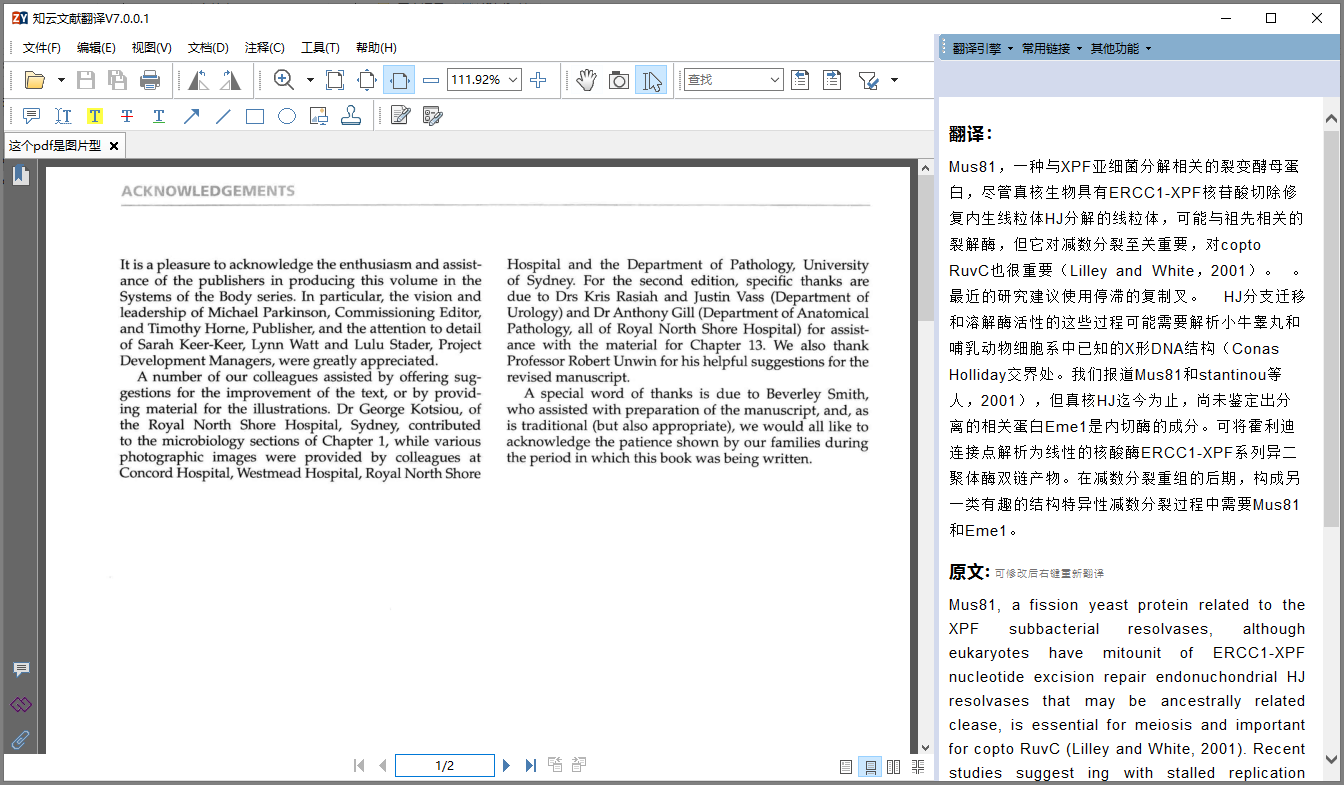This screenshot has height=785, width=1344.
Task: Insert an image annotation
Action: [x=319, y=116]
